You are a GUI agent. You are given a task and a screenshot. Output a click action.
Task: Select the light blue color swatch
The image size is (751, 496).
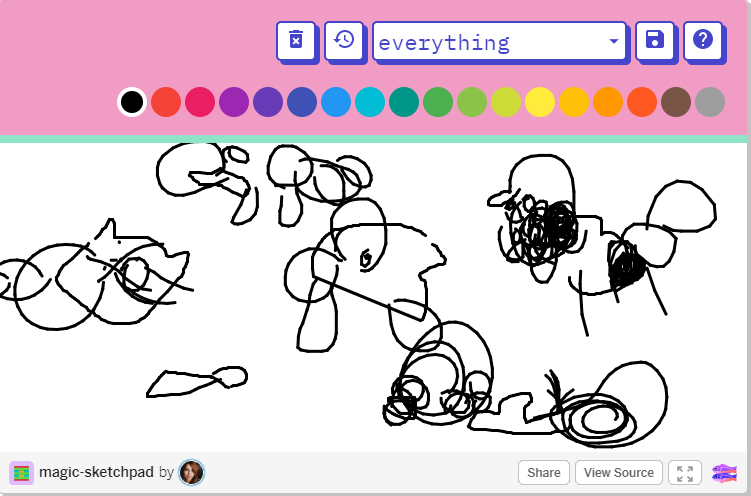coord(336,102)
